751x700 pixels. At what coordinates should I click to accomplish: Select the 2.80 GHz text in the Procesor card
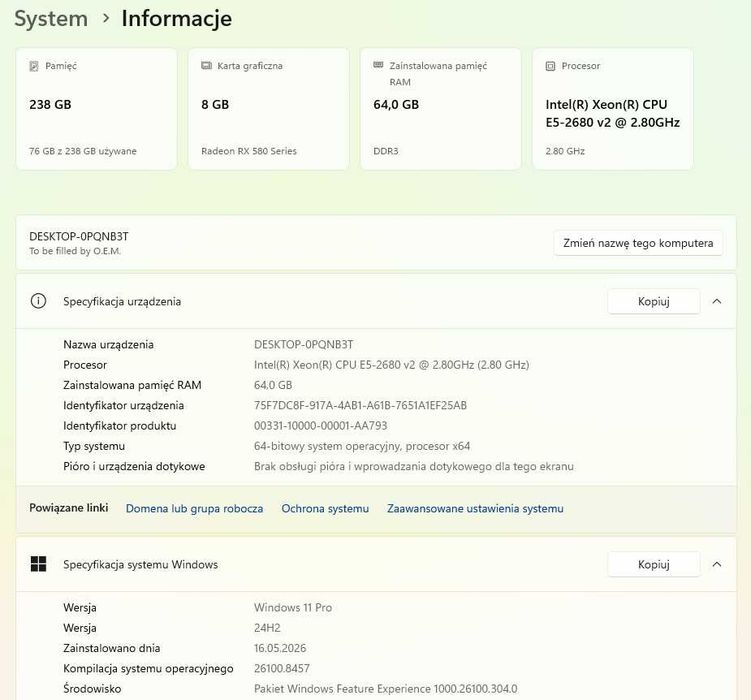[565, 151]
